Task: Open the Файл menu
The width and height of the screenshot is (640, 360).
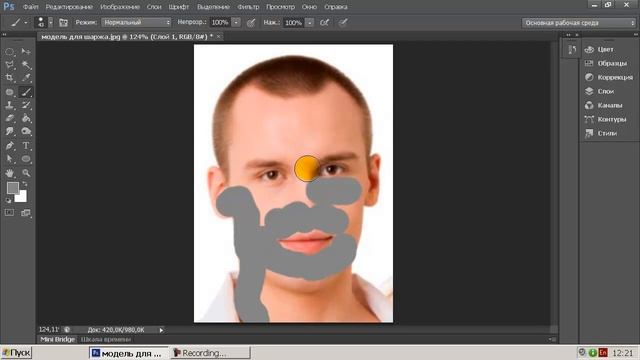Action: tap(31, 7)
